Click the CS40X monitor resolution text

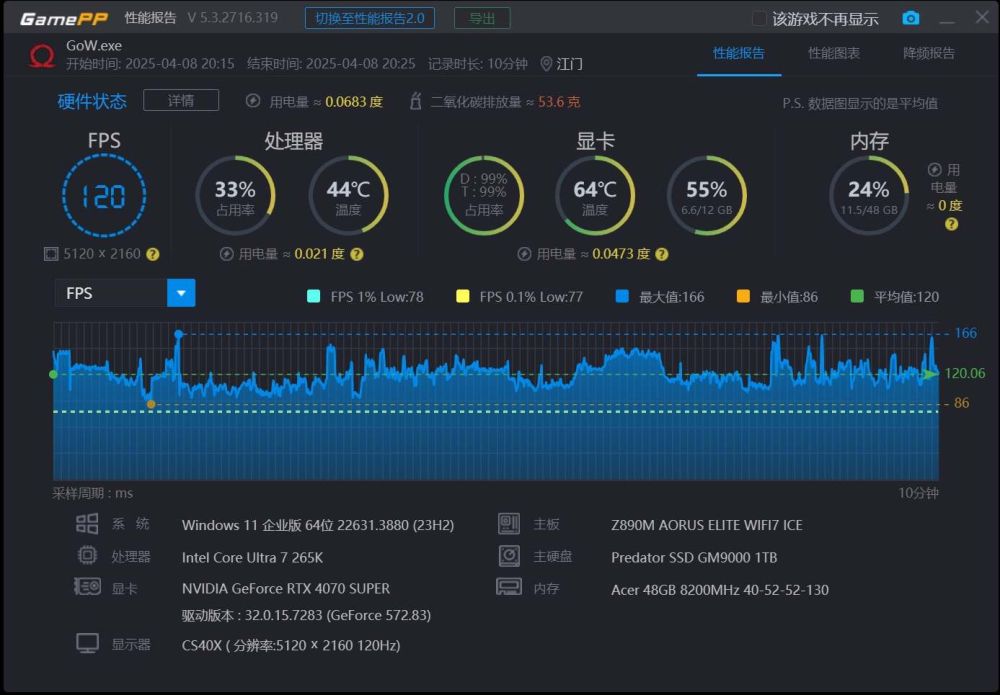tap(291, 645)
